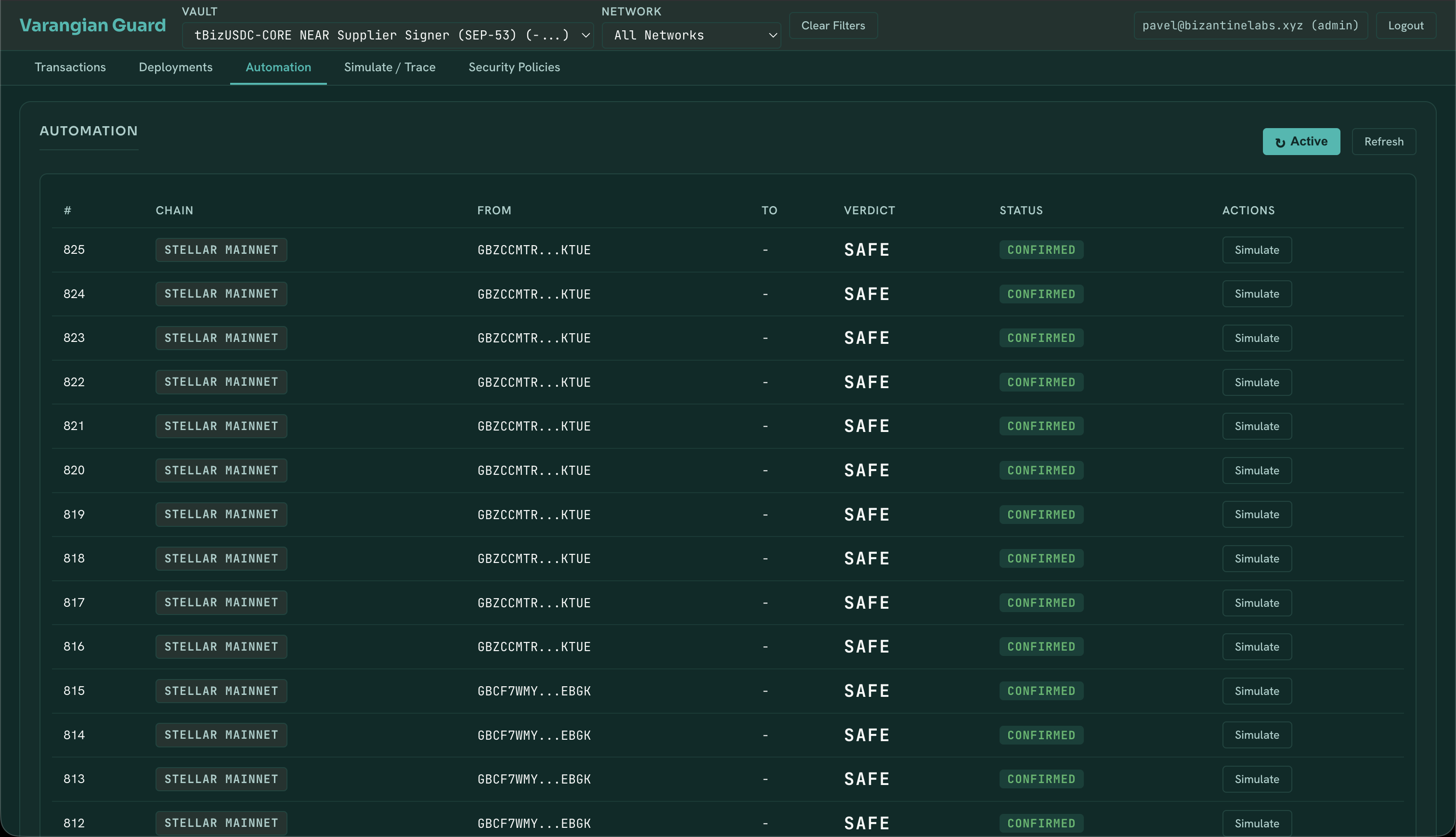Open the Network dropdown showing All Networks

[x=691, y=35]
